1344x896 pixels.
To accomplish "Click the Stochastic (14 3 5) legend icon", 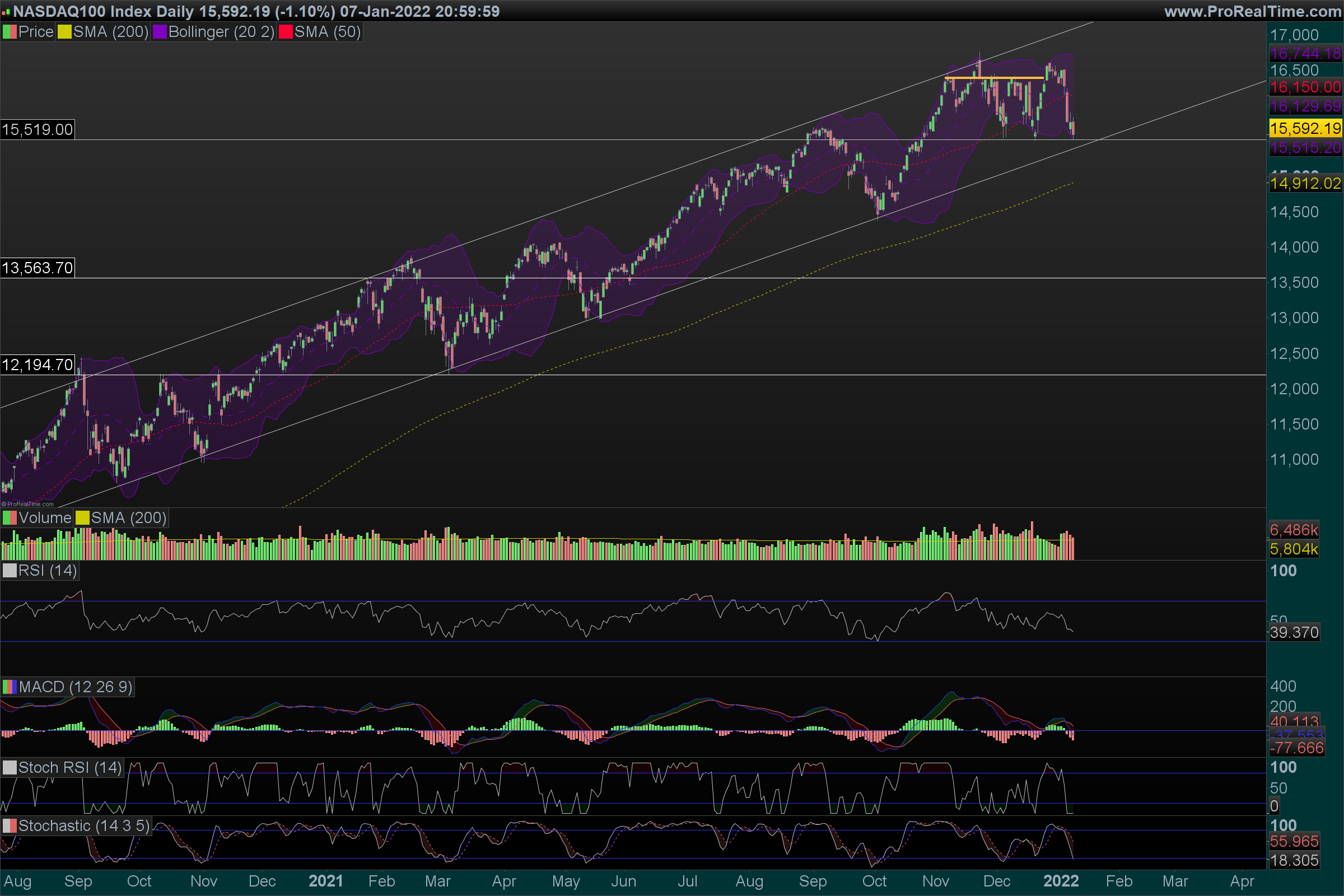I will pos(10,825).
